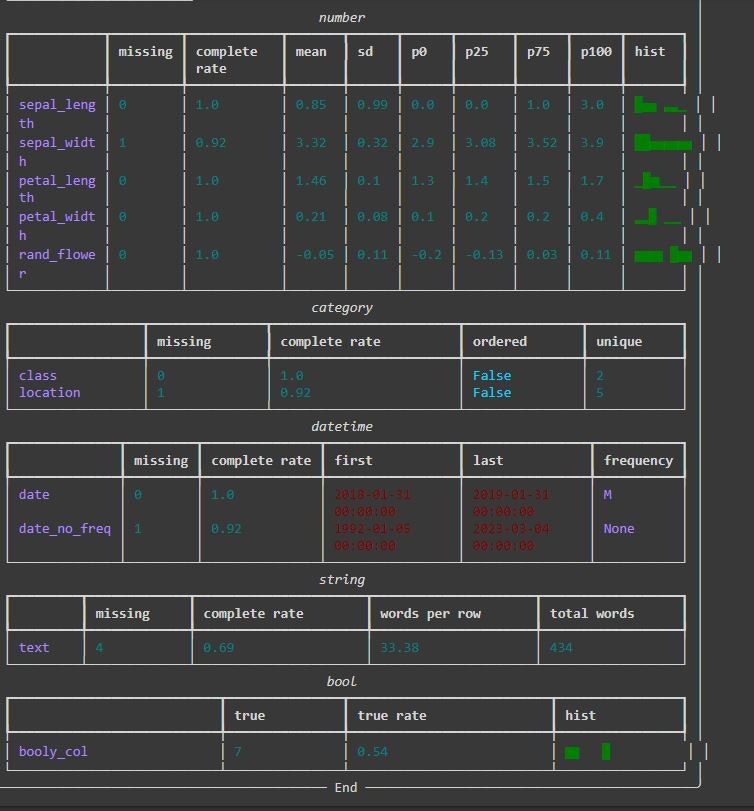Screen dimensions: 754x811
Task: Click the 'mean' column header
Action: click(x=311, y=52)
